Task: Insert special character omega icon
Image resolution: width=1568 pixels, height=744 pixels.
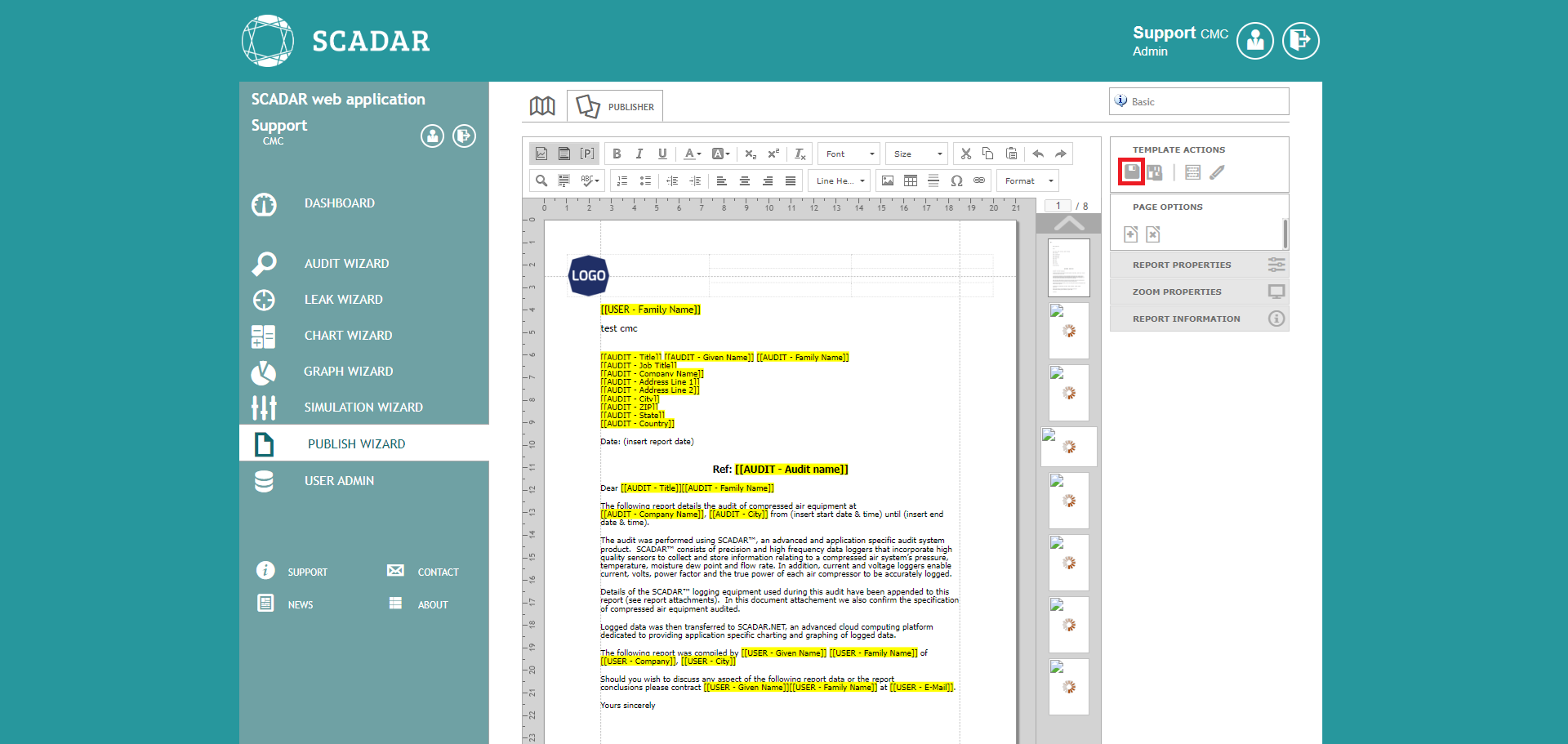Action: tap(956, 180)
